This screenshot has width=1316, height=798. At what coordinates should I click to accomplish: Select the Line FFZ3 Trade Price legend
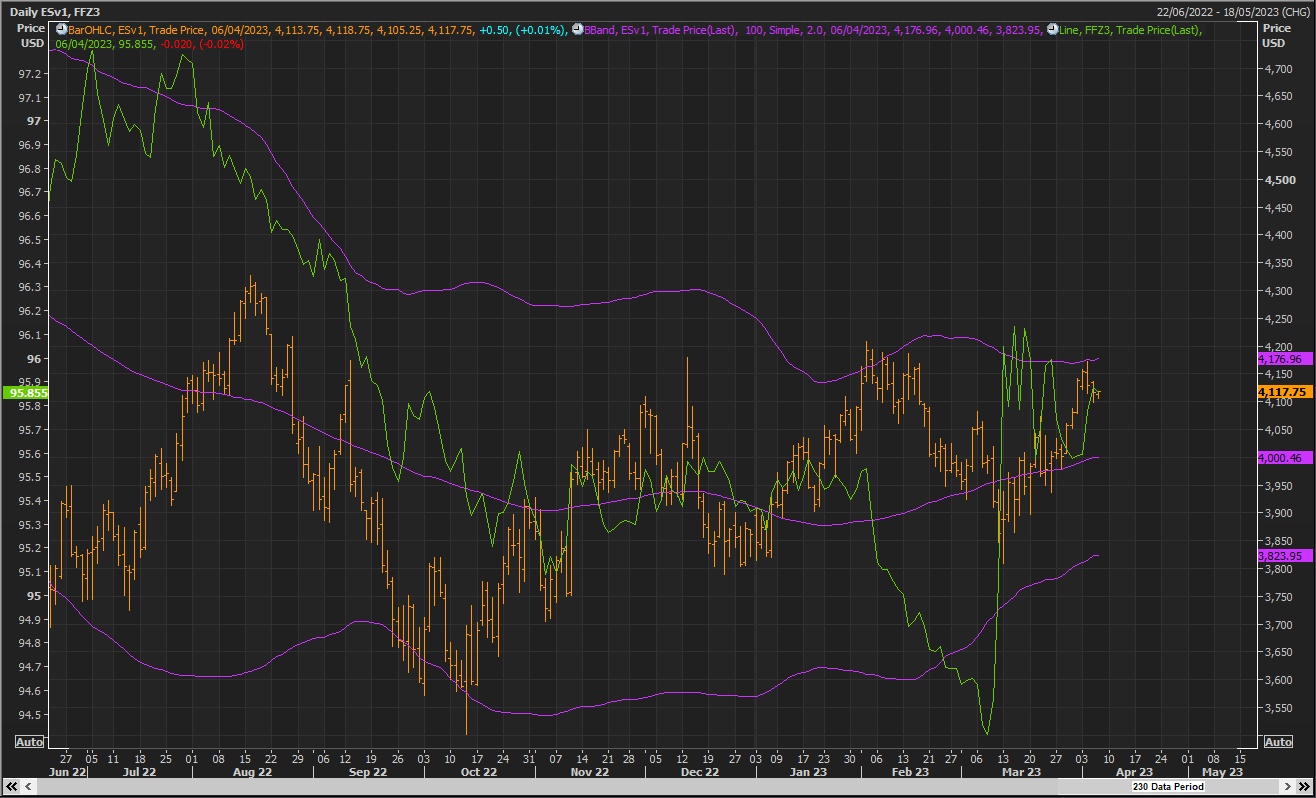tap(1130, 30)
